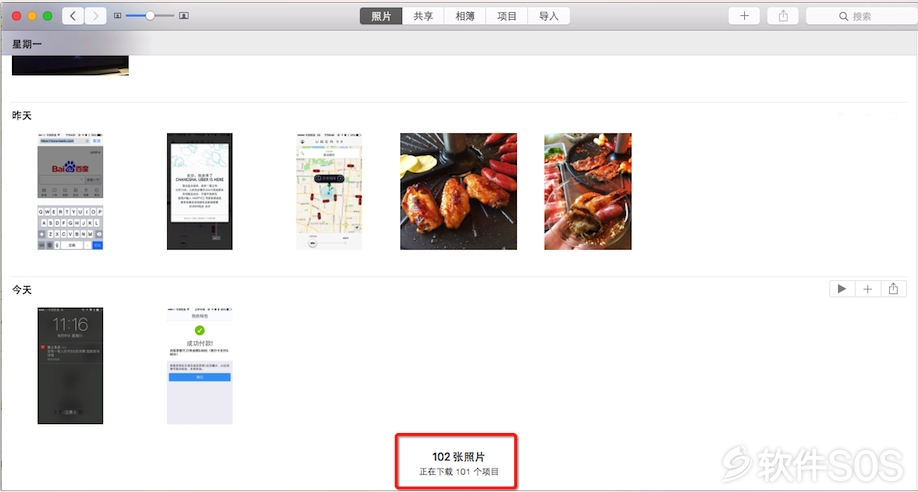Switch to the 照片 tab
The image size is (918, 492).
click(381, 16)
